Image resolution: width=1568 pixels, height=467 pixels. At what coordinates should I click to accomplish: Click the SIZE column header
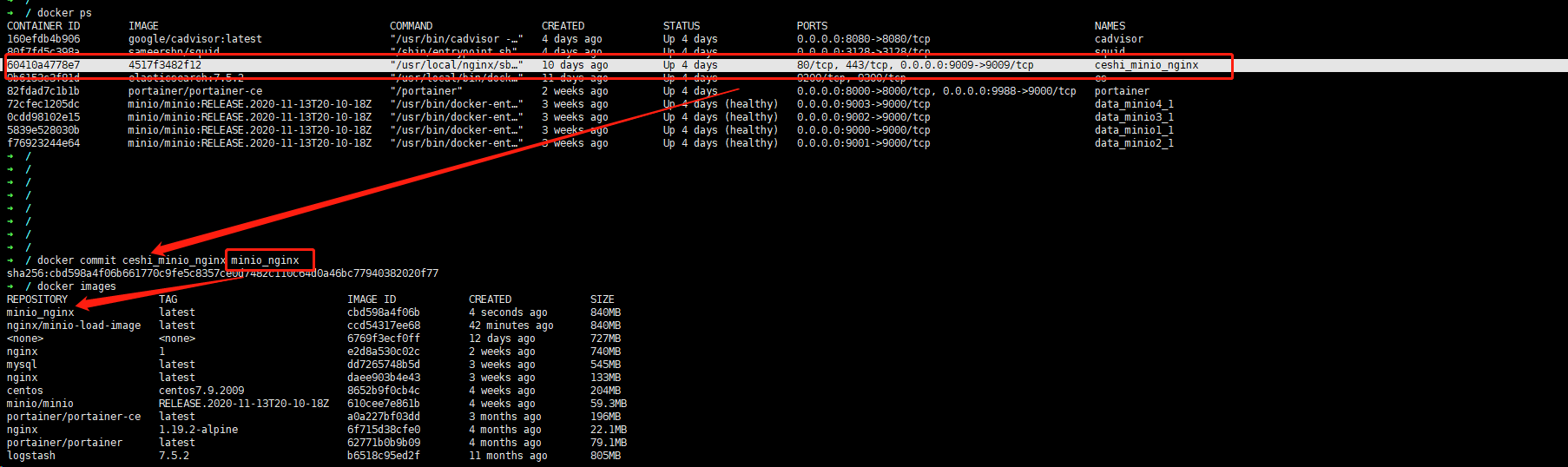[603, 299]
